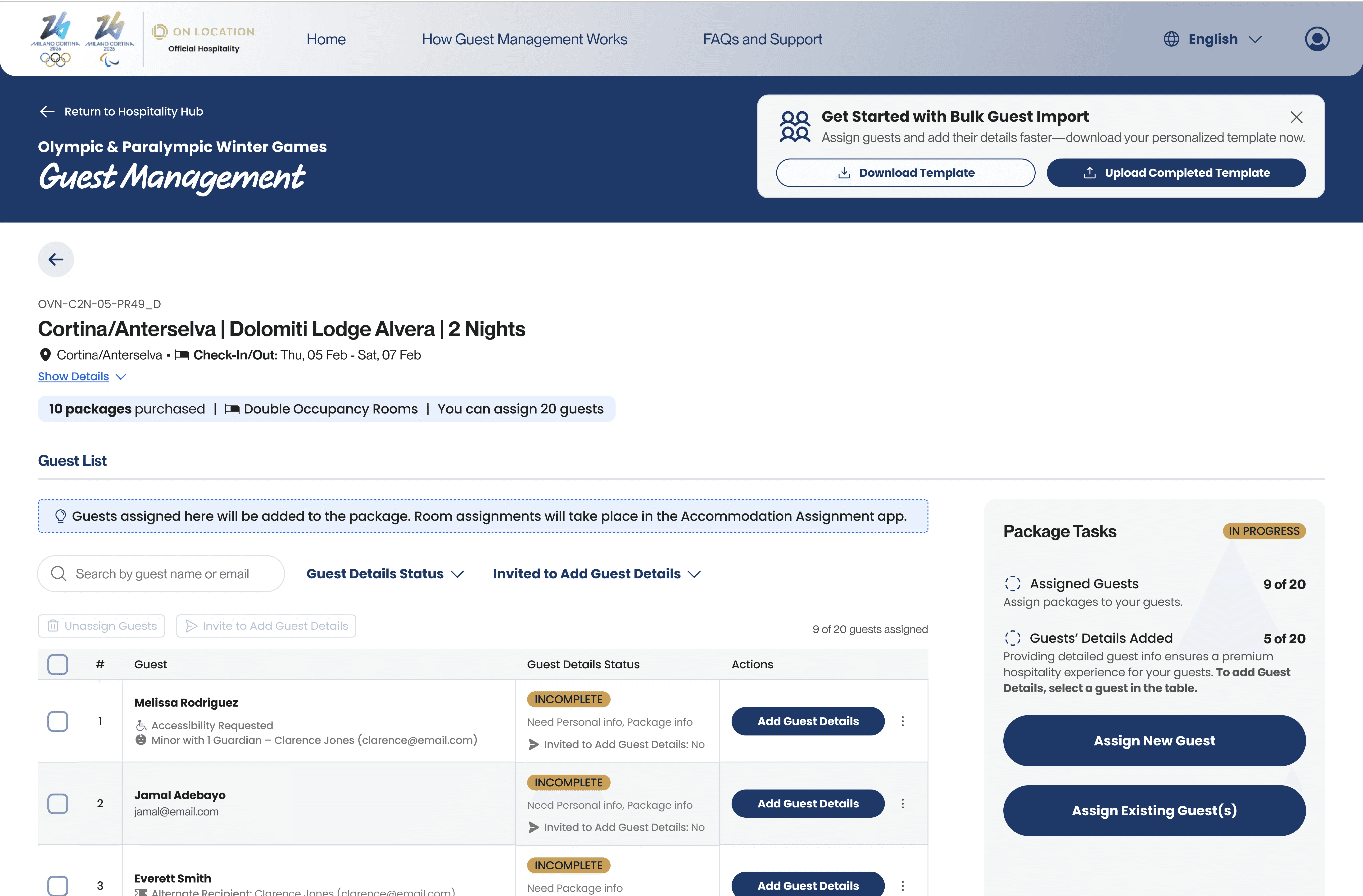The width and height of the screenshot is (1363, 896).
Task: Add Guest Details for Jamal Adebayo
Action: (808, 804)
